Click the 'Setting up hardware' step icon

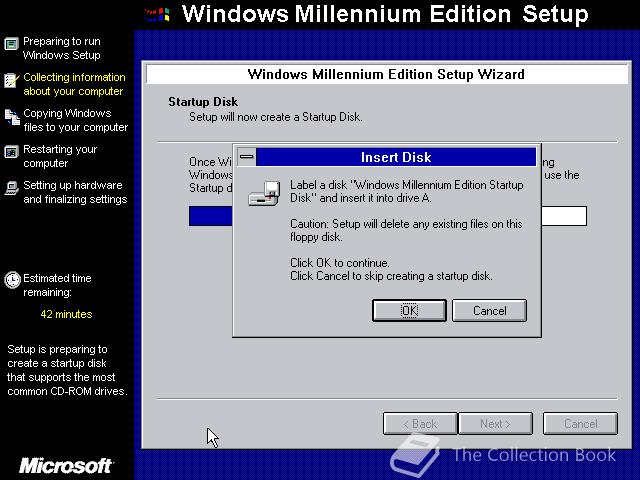(12, 188)
